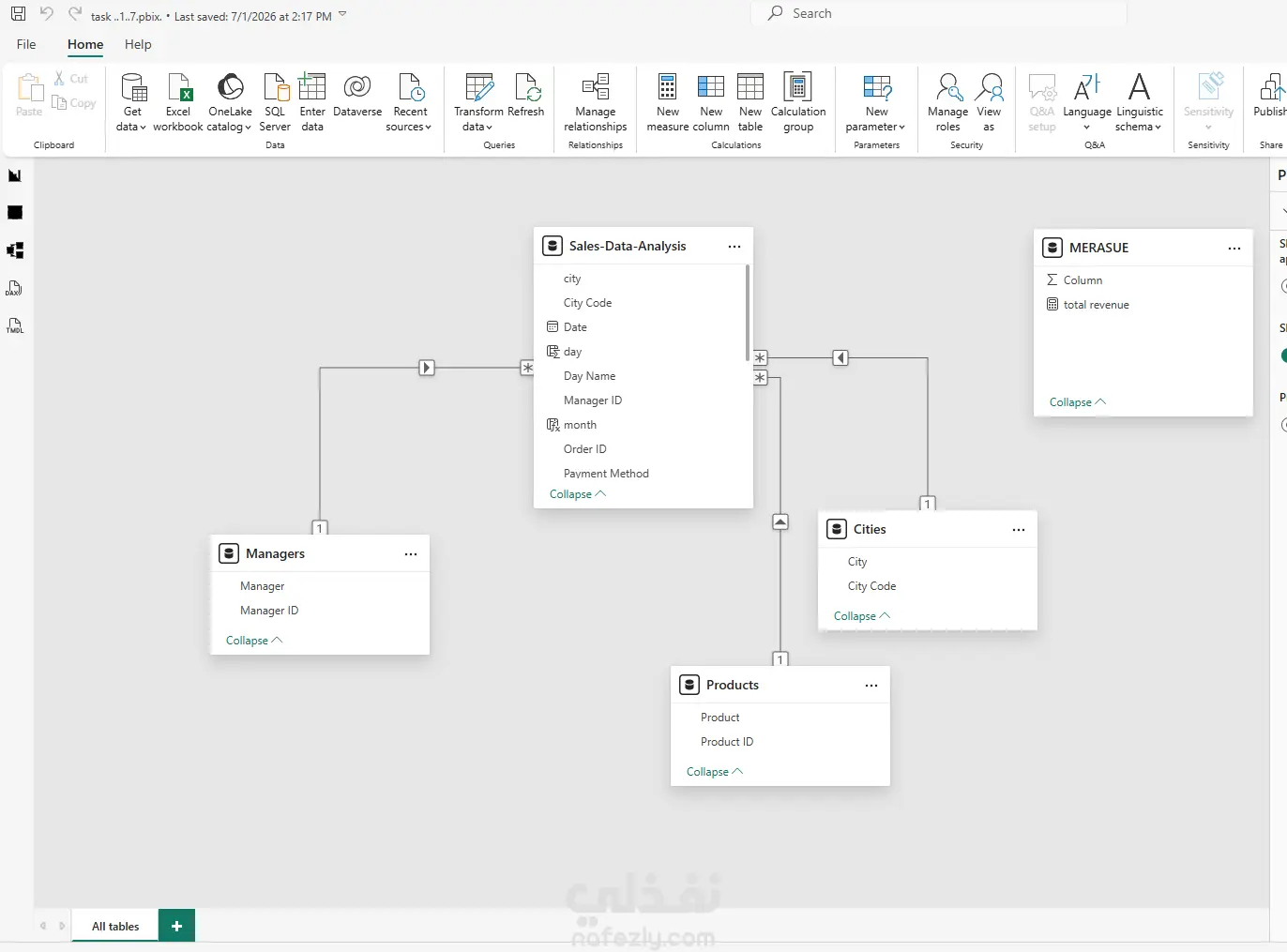The width and height of the screenshot is (1287, 952).
Task: Open Manage roles security
Action: pos(947,102)
